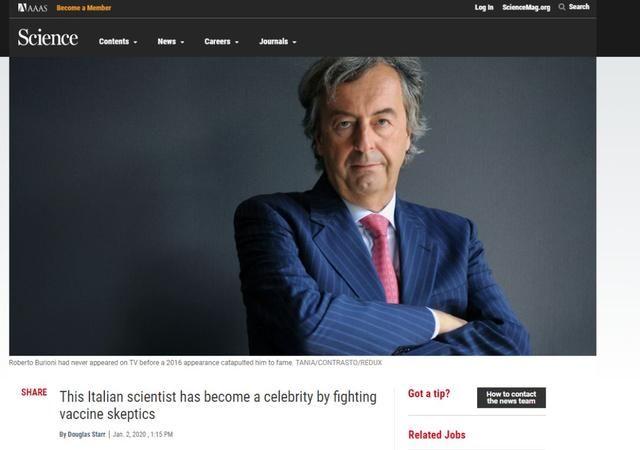This screenshot has height=450, width=640.
Task: Click the Log In link
Action: [484, 7]
